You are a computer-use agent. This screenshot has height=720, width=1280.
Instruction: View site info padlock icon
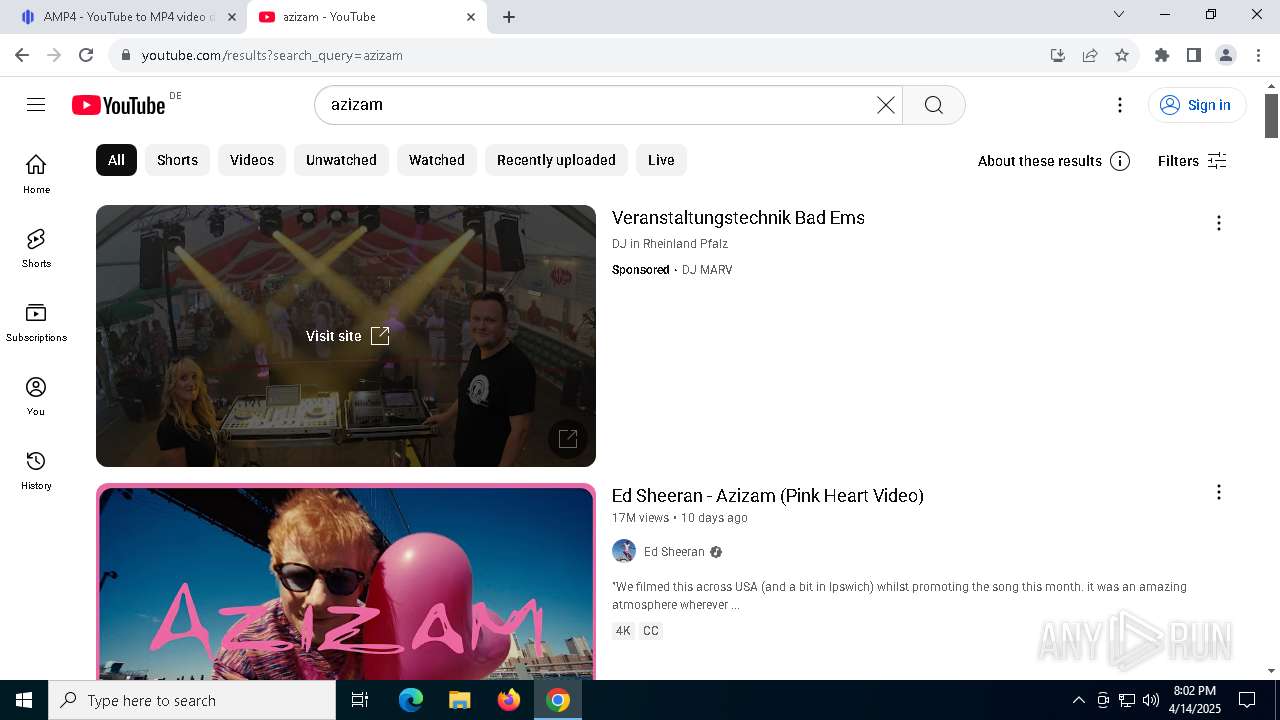[x=126, y=55]
